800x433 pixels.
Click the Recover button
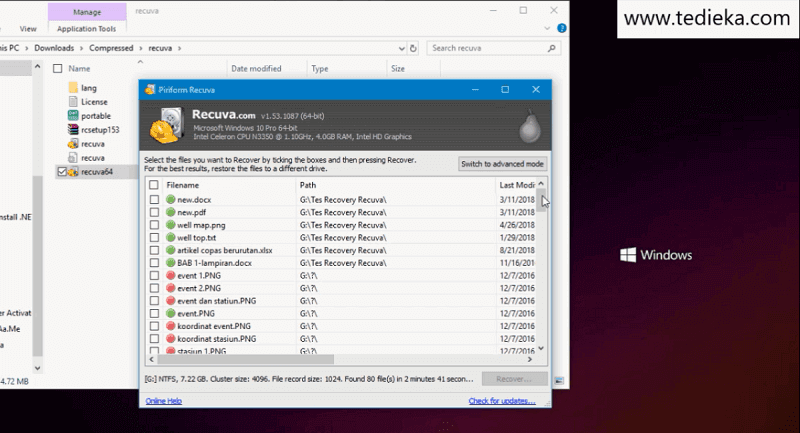[514, 379]
